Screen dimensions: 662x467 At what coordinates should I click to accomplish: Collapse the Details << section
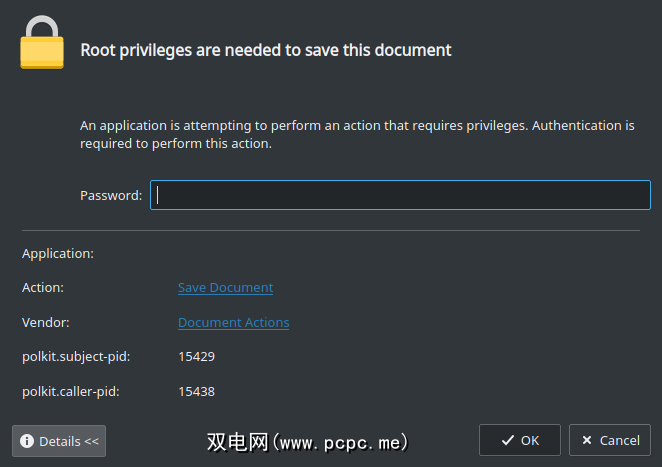pos(59,441)
